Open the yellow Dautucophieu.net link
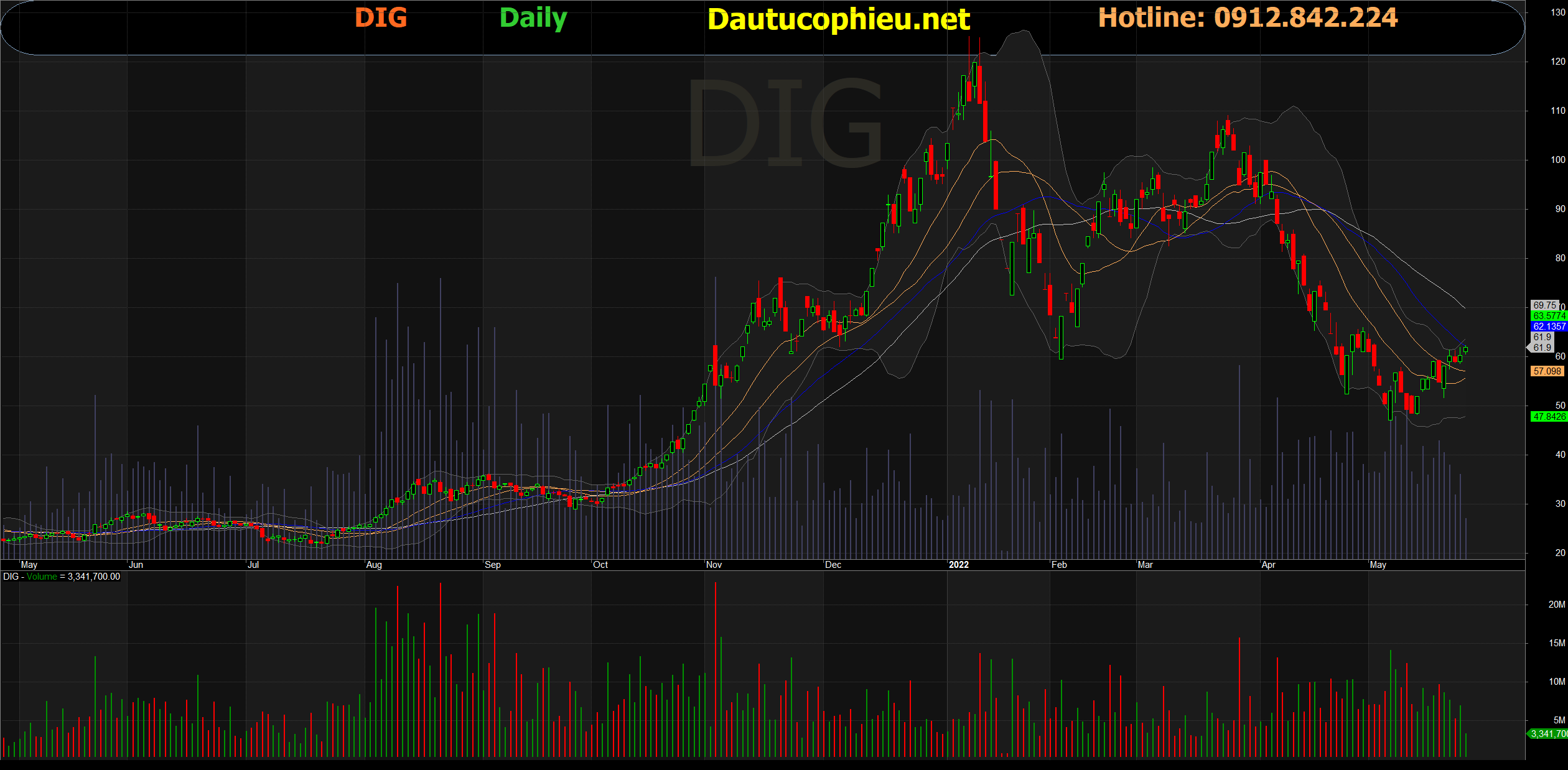This screenshot has height=770, width=1568. pyautogui.click(x=838, y=19)
